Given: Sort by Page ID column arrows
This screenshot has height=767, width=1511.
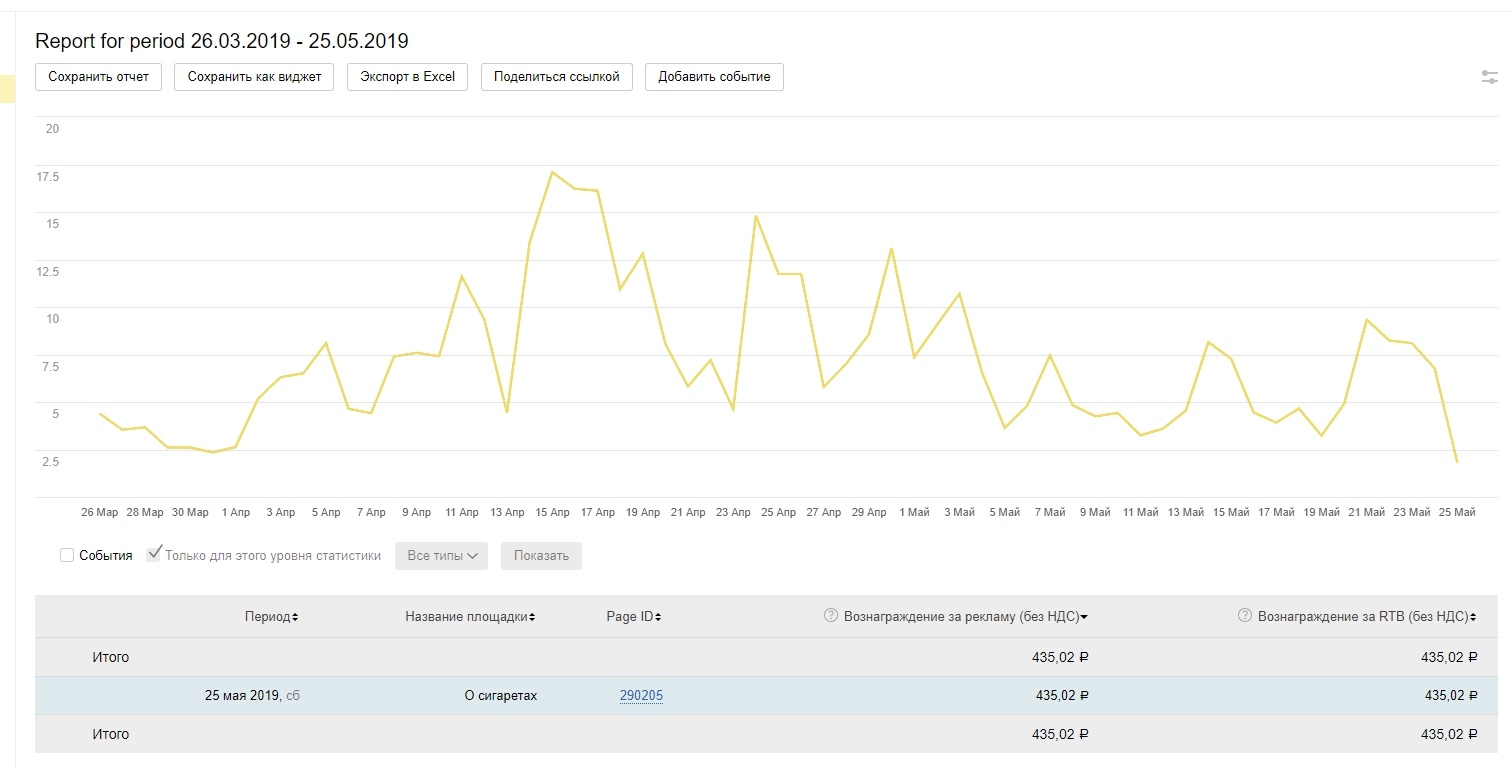Looking at the screenshot, I should [658, 617].
